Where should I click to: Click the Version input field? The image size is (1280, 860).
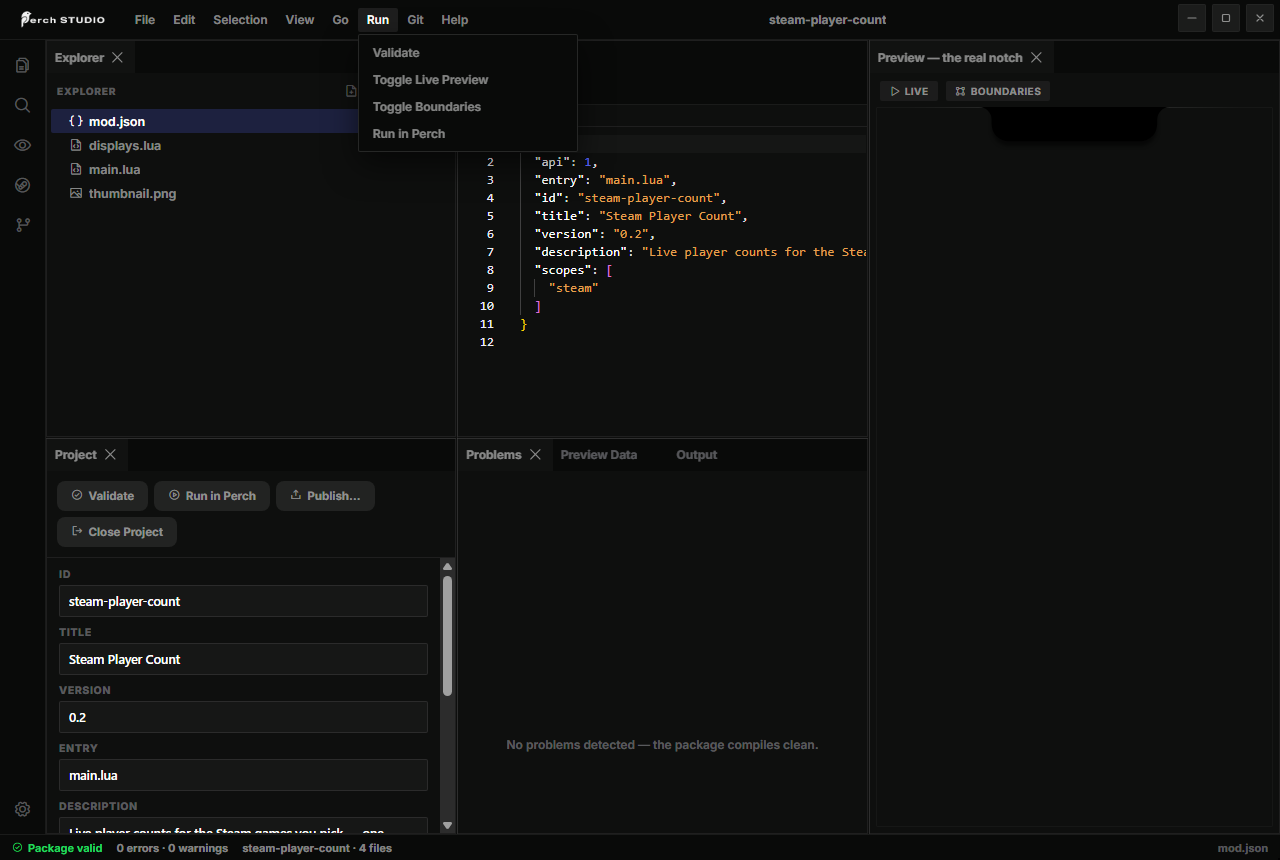coord(243,717)
